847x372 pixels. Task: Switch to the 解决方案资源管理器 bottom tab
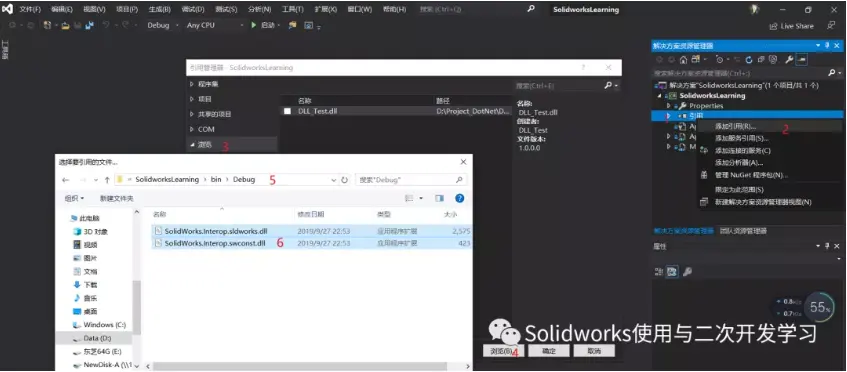tap(683, 231)
